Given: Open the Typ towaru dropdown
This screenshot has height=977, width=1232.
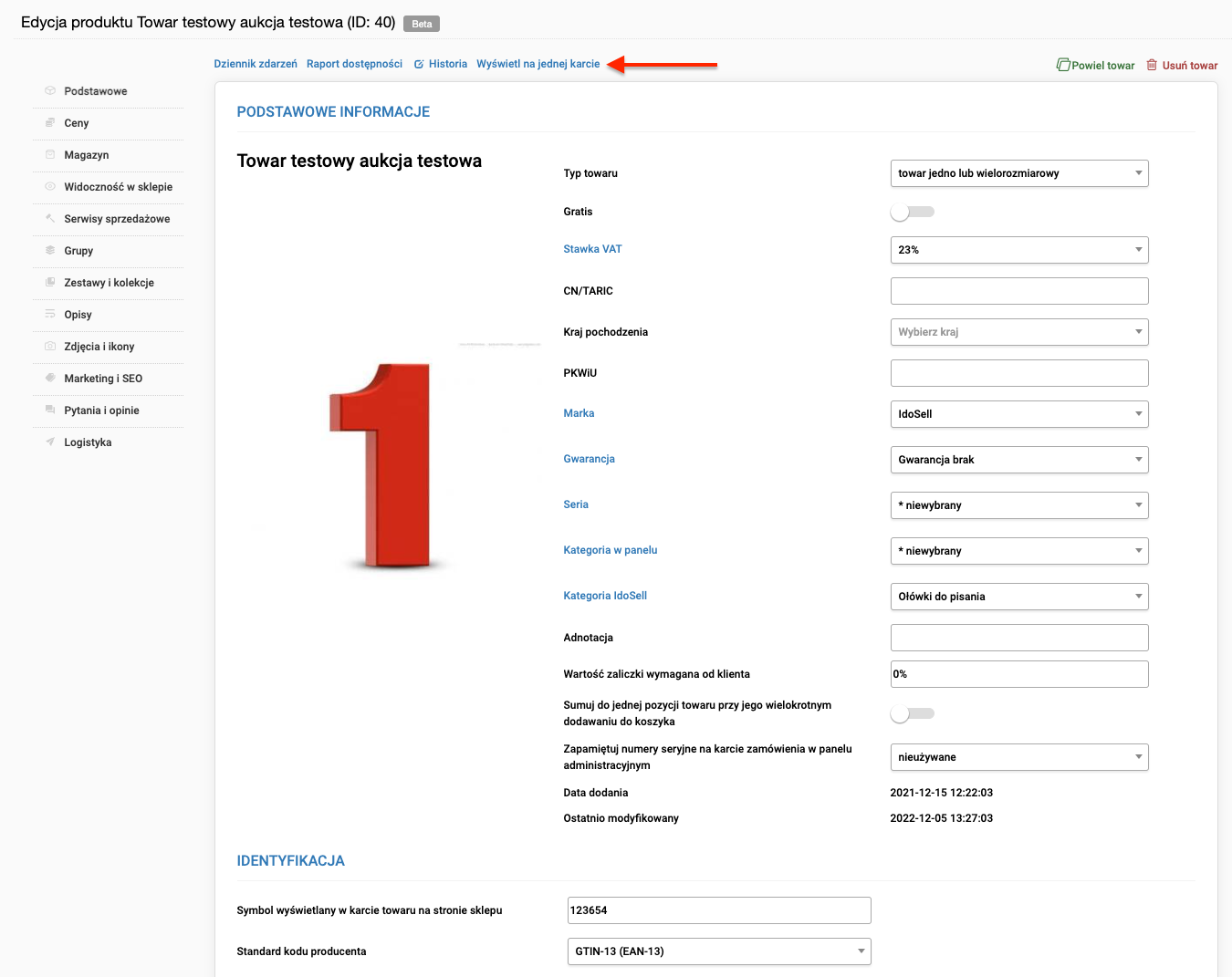Looking at the screenshot, I should click(x=1019, y=173).
